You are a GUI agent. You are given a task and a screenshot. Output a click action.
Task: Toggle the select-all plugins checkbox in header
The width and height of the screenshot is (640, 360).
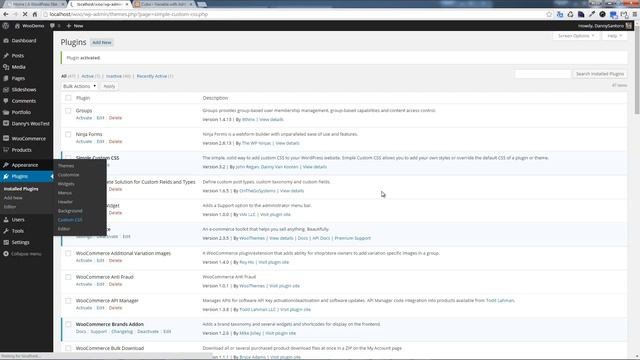[68, 98]
